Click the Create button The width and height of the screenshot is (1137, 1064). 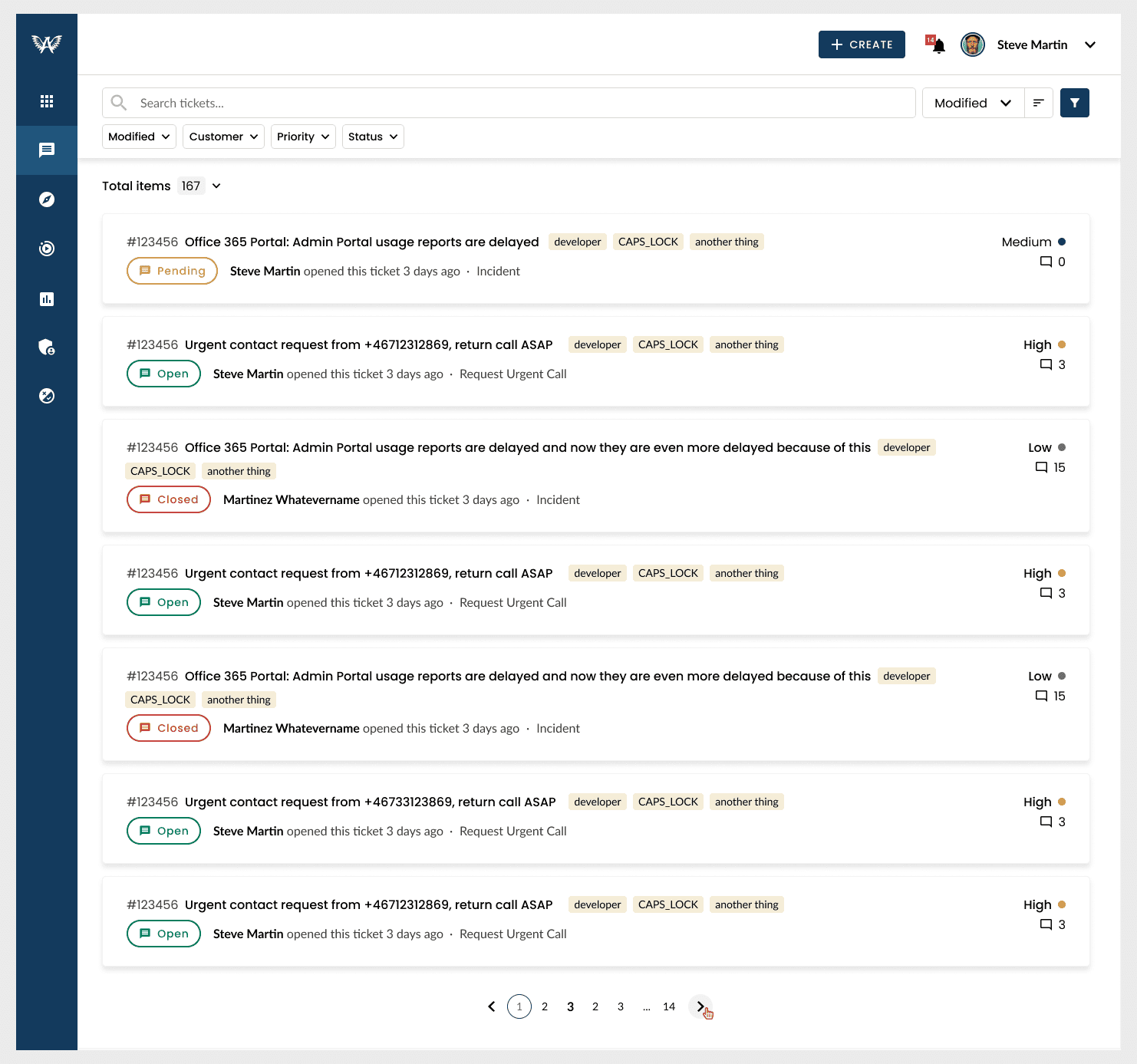(862, 44)
